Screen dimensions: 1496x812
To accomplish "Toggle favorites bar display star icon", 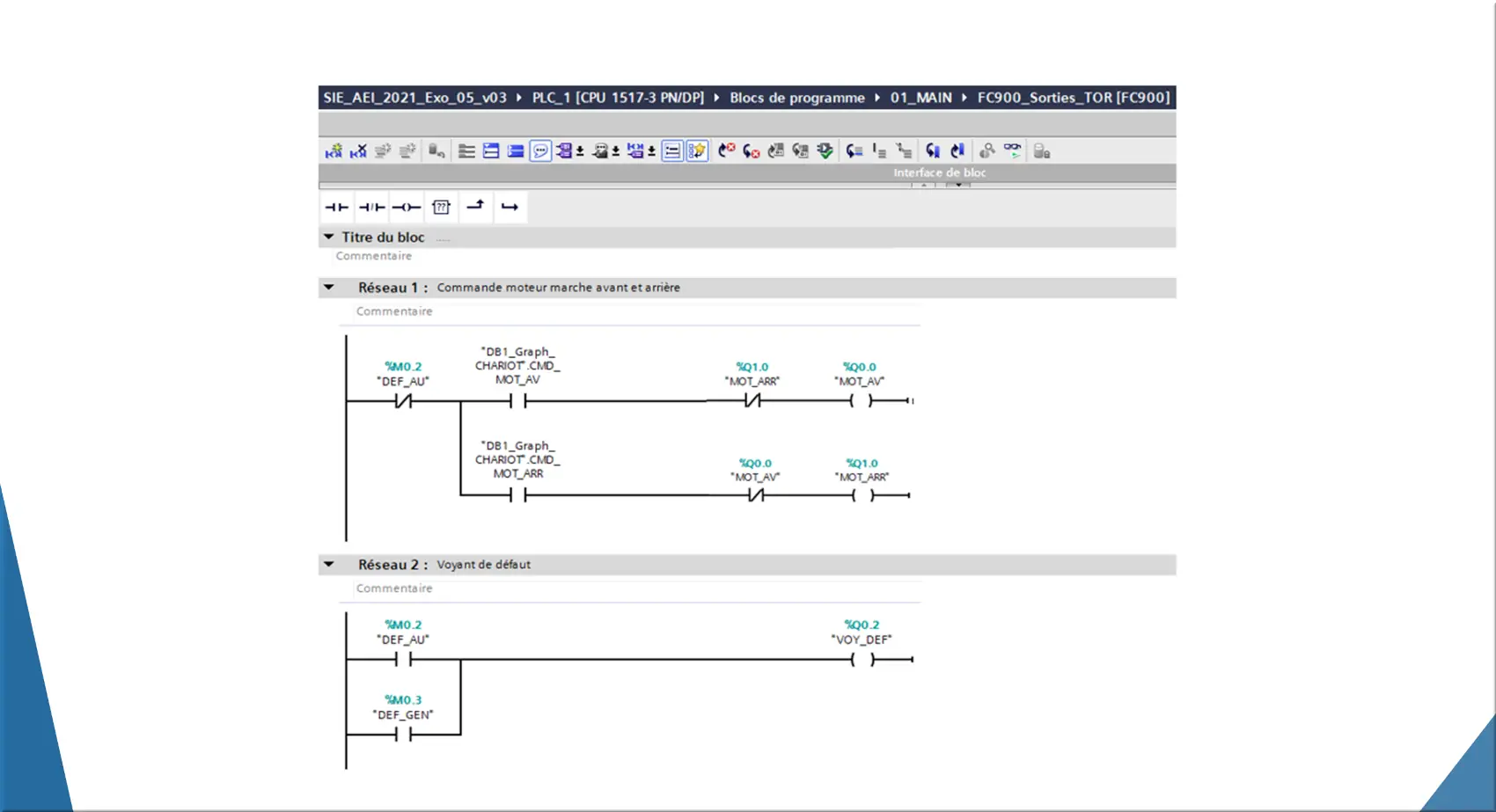I will (x=697, y=151).
